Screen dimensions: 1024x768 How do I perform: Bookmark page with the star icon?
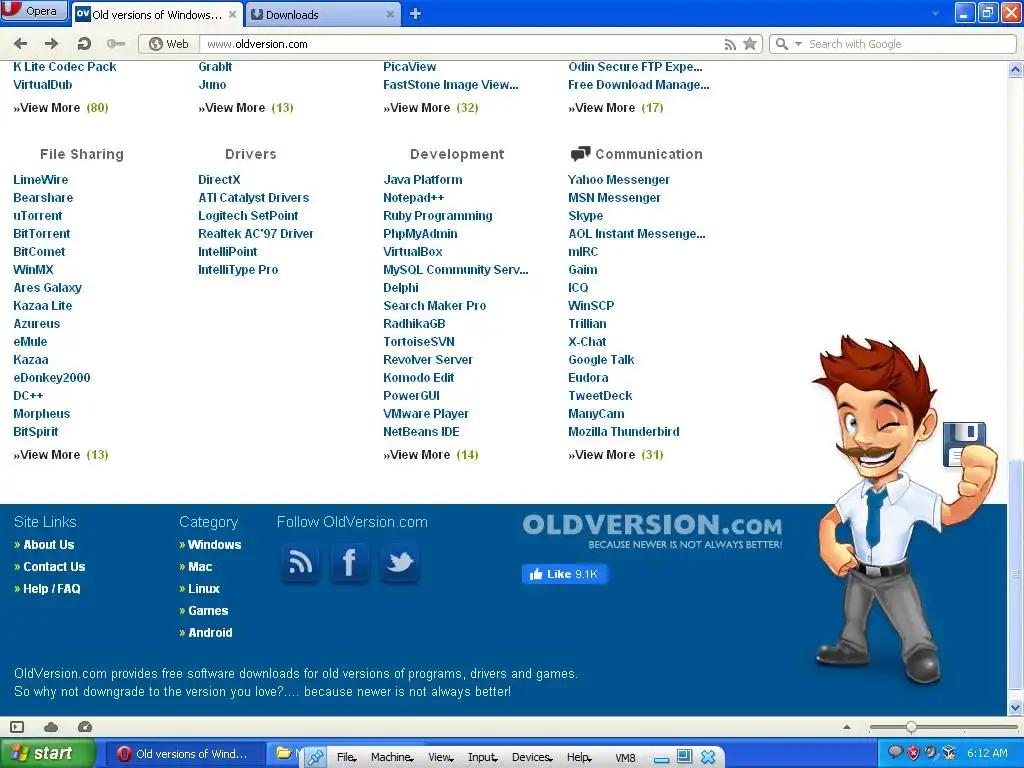[x=750, y=44]
